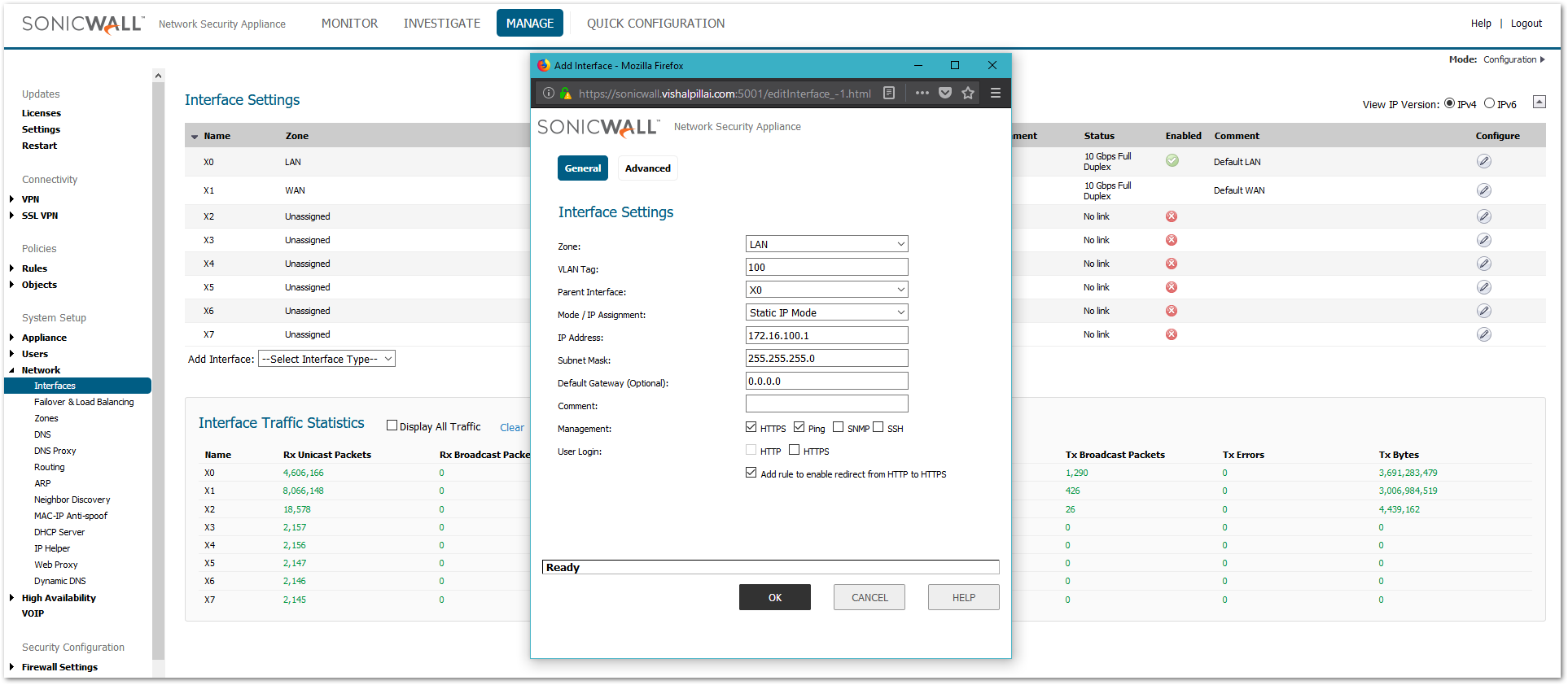The width and height of the screenshot is (1568, 685).
Task: Expand the Objects sidebar section
Action: (x=11, y=285)
